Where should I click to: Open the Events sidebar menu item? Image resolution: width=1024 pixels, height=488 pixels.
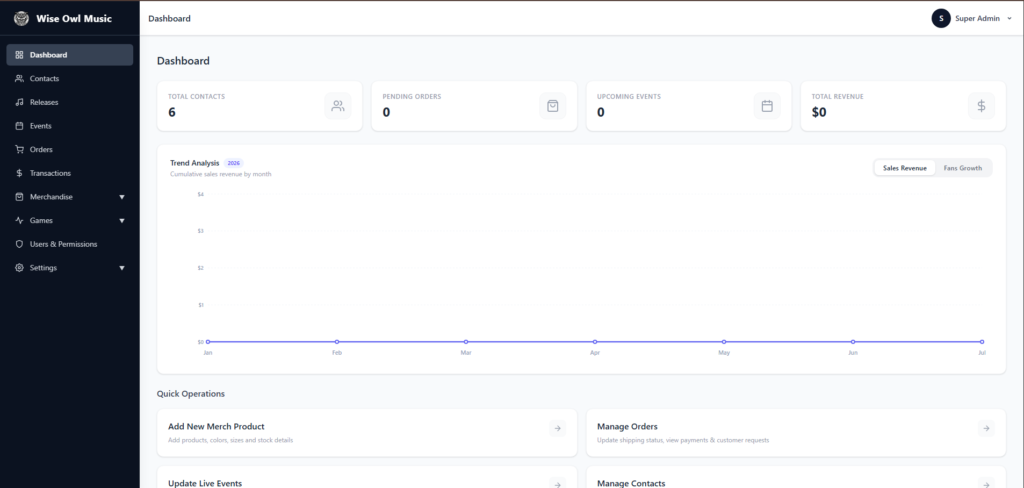click(x=70, y=125)
